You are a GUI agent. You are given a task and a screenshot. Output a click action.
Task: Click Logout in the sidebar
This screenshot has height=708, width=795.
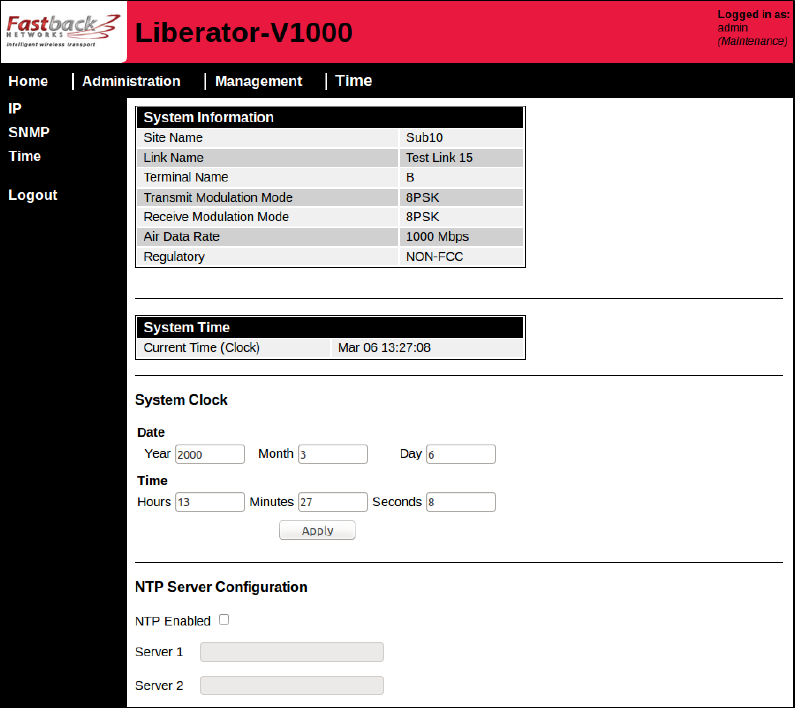33,195
